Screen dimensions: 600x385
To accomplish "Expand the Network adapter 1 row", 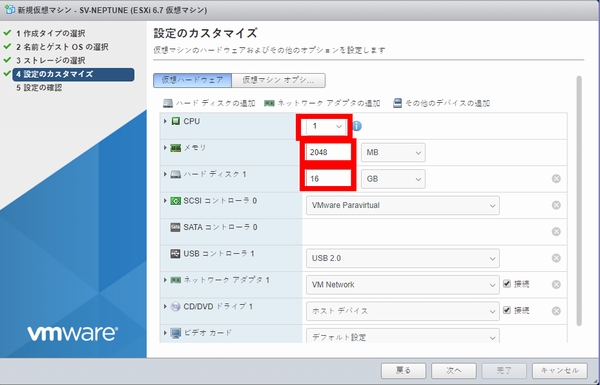I will [x=165, y=280].
